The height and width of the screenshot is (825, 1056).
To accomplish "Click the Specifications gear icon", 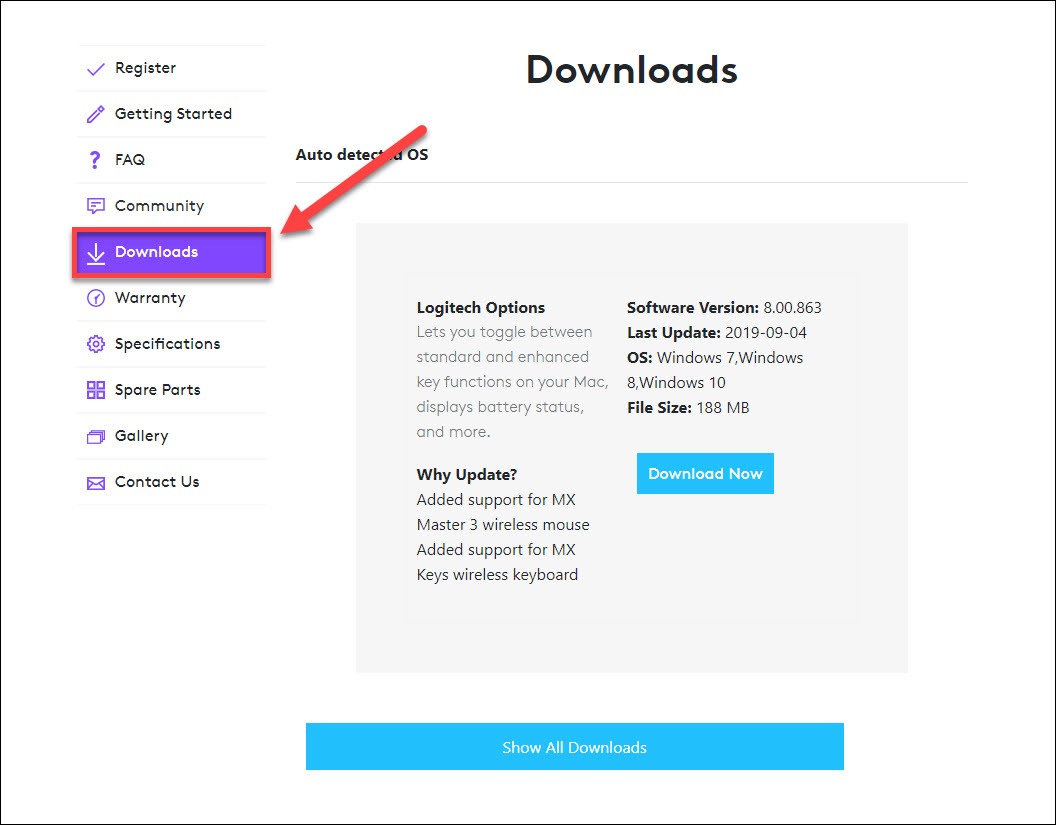I will (95, 343).
